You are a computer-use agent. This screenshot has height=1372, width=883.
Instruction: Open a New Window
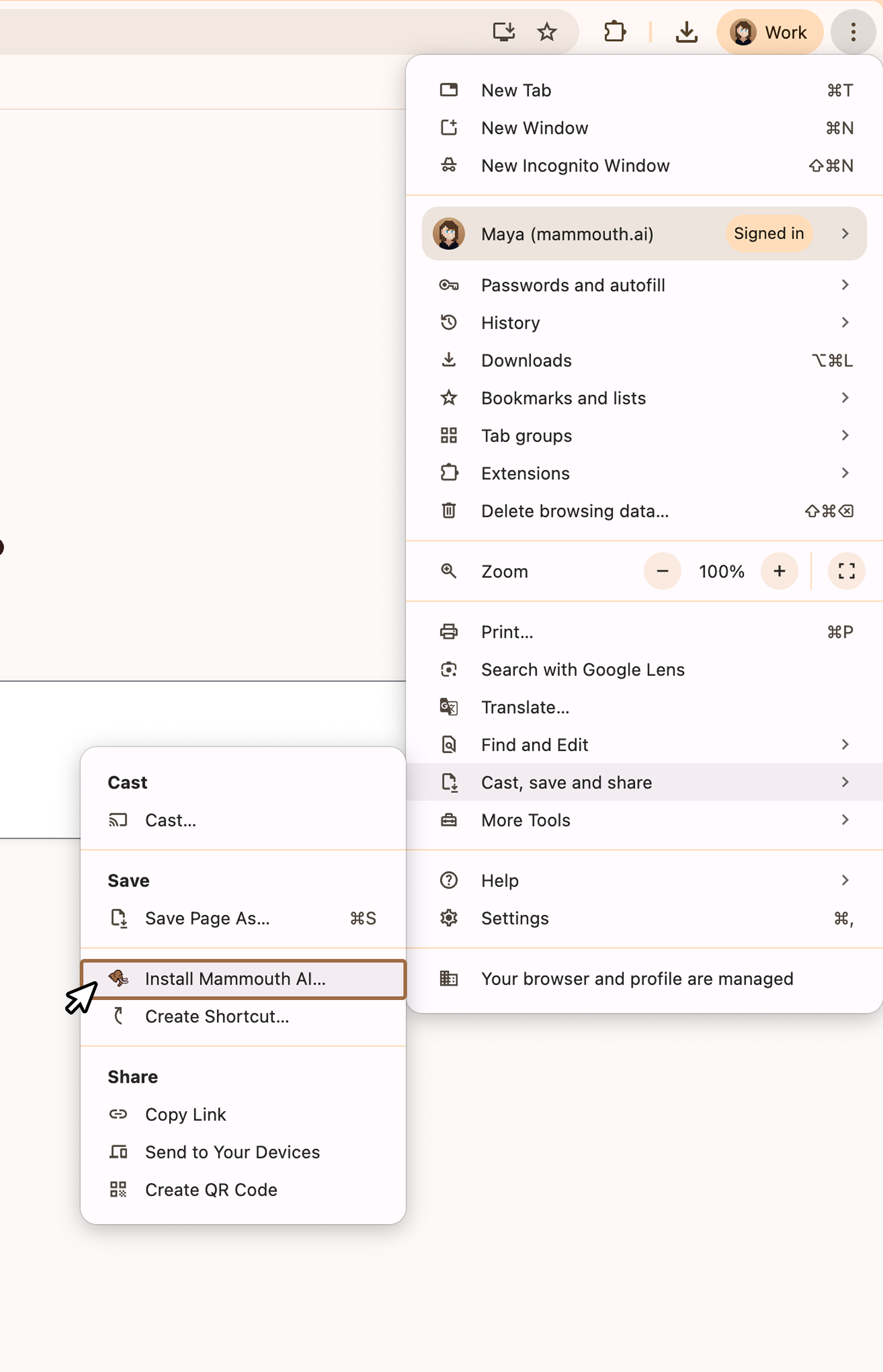click(x=644, y=128)
